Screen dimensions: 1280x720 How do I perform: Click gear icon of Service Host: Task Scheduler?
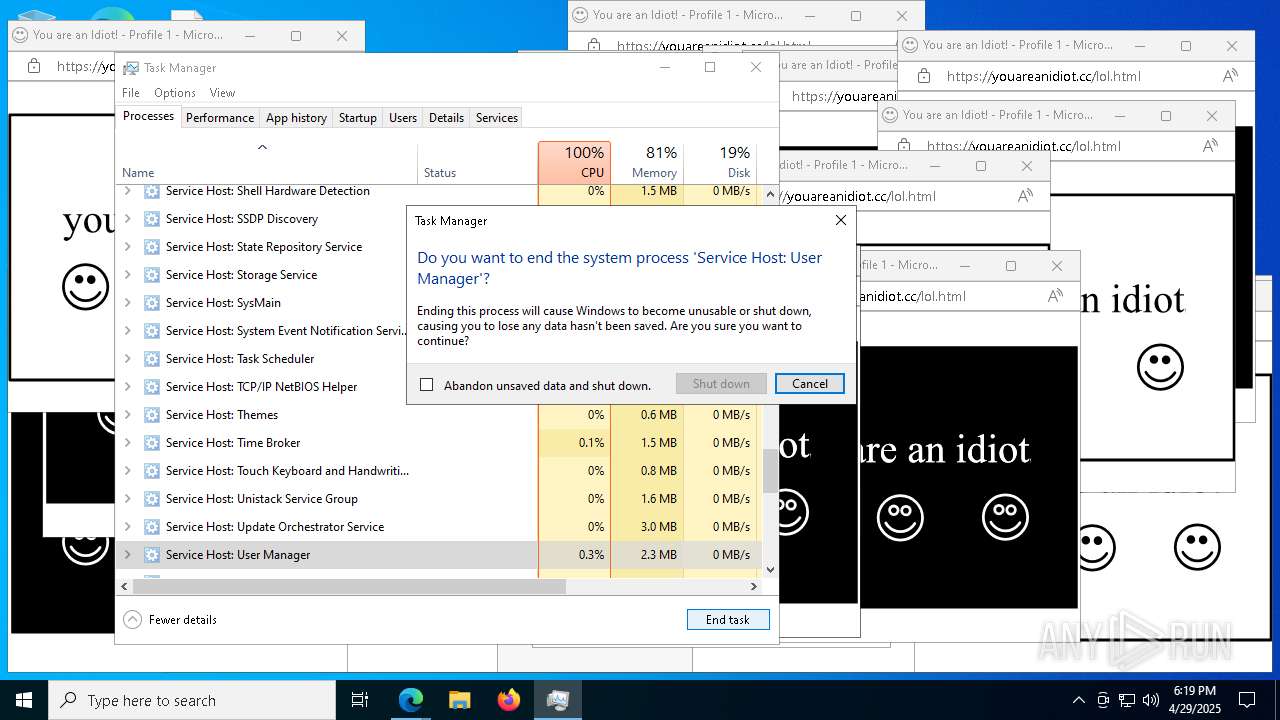(x=152, y=359)
